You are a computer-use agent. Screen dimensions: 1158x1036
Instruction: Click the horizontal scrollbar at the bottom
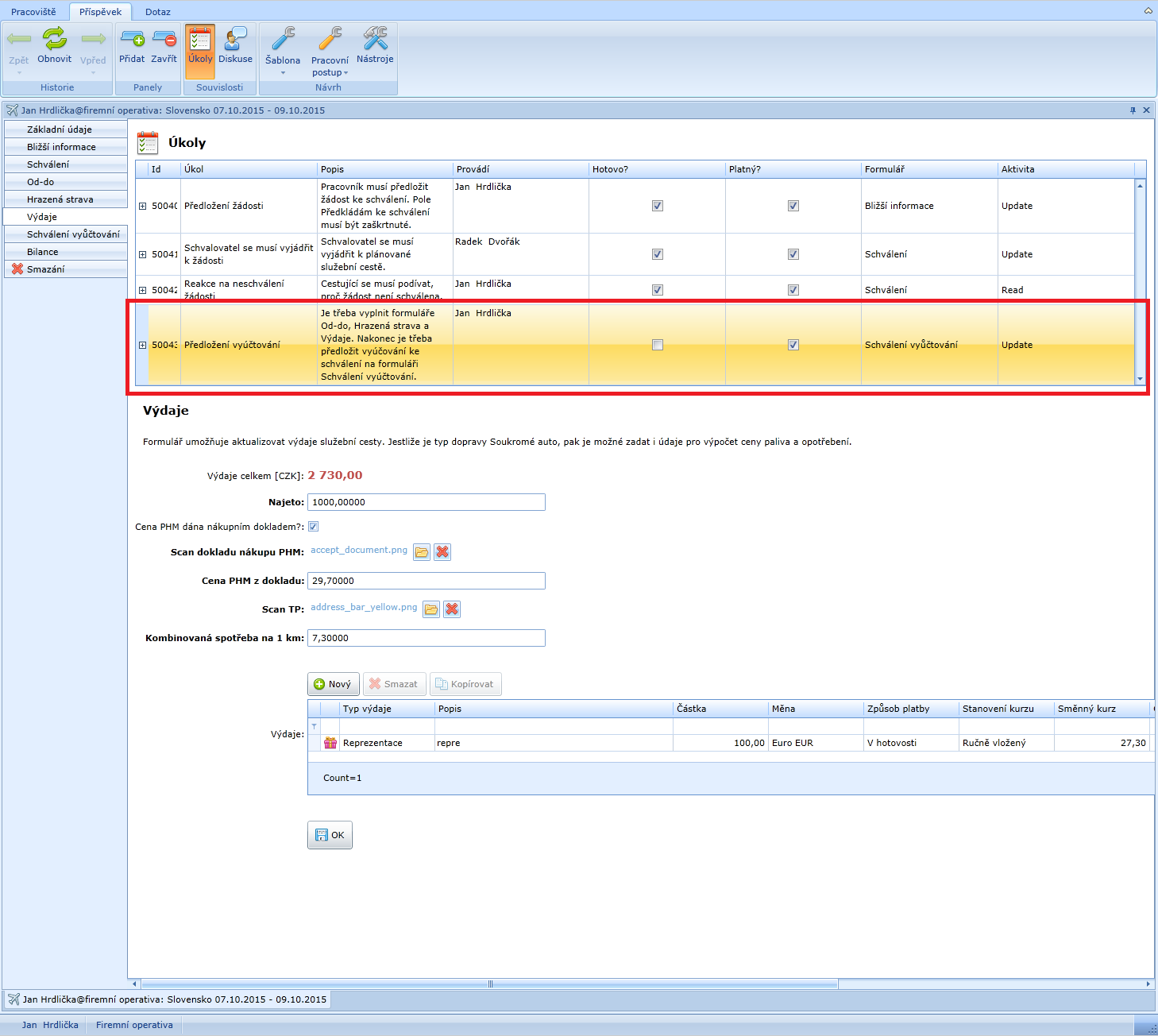tap(489, 984)
